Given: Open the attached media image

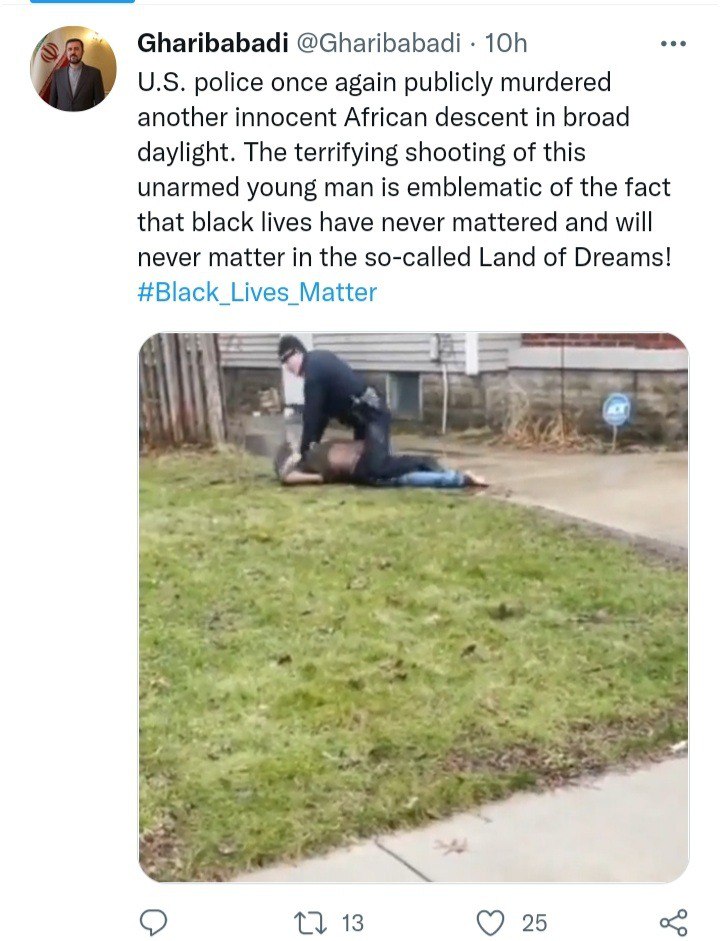Looking at the screenshot, I should click(x=414, y=607).
